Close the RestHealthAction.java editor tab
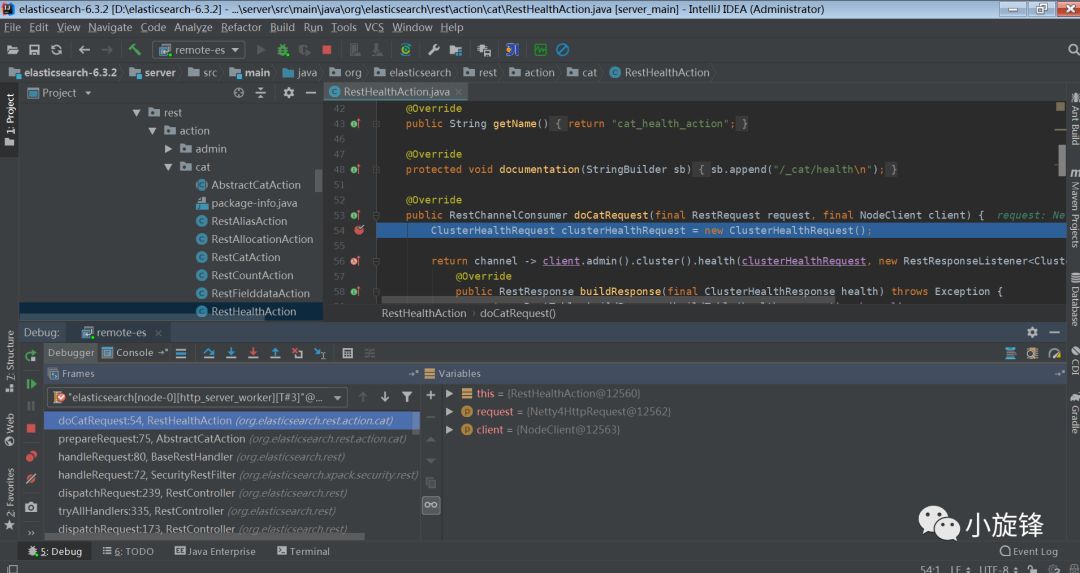 click(459, 92)
